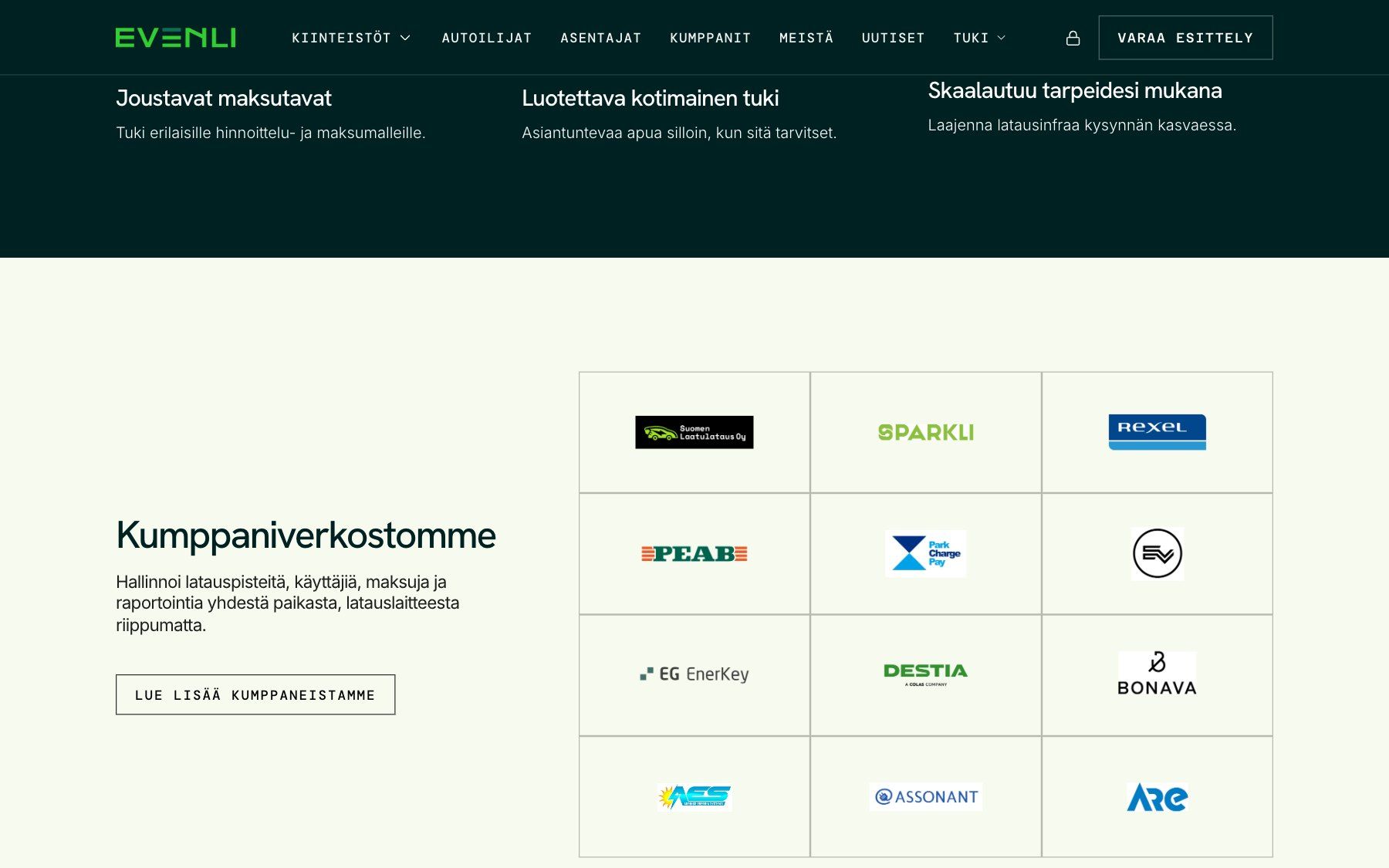Image resolution: width=1389 pixels, height=868 pixels.
Task: Expand the Kiinteistöt dropdown chevron
Action: pyautogui.click(x=405, y=38)
